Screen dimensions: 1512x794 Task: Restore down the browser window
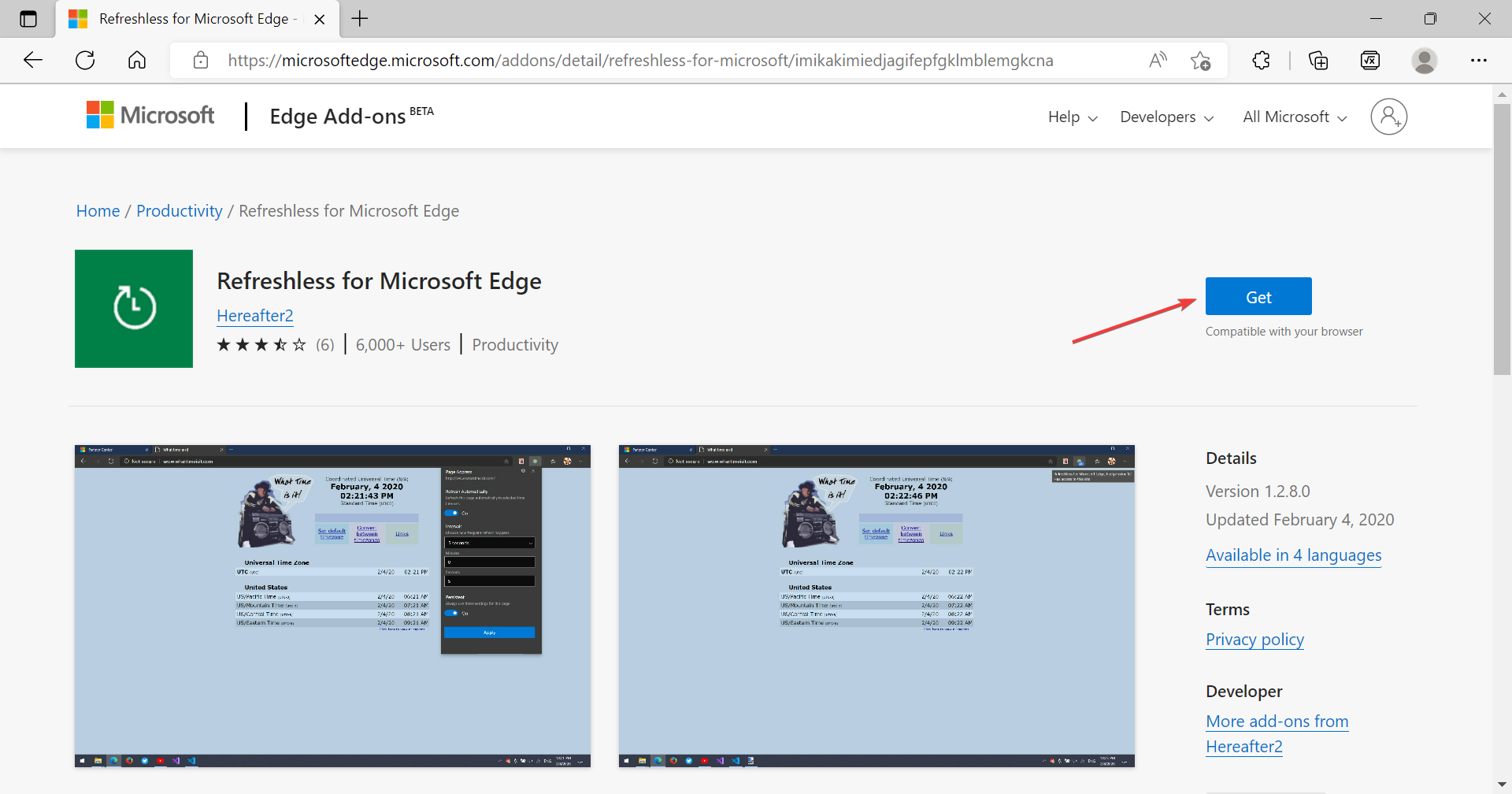point(1430,19)
